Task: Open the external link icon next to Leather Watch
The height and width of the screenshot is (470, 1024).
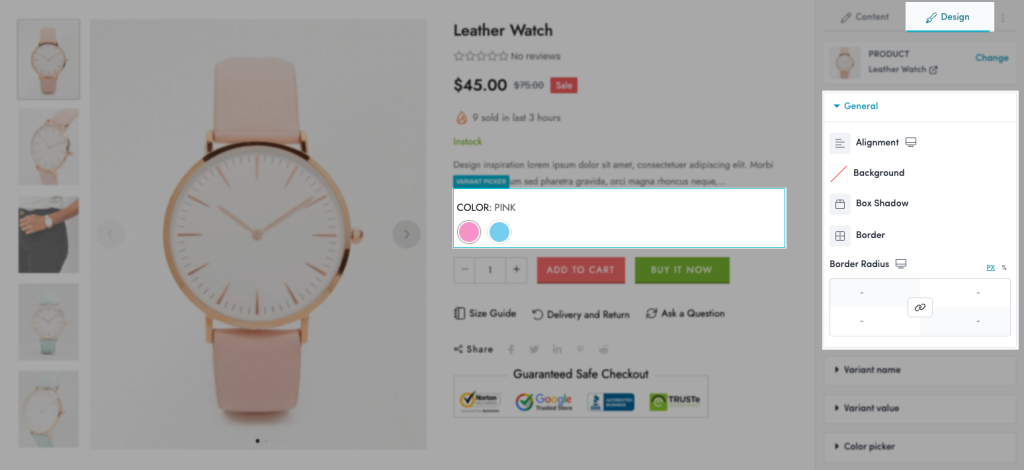Action: (933, 70)
